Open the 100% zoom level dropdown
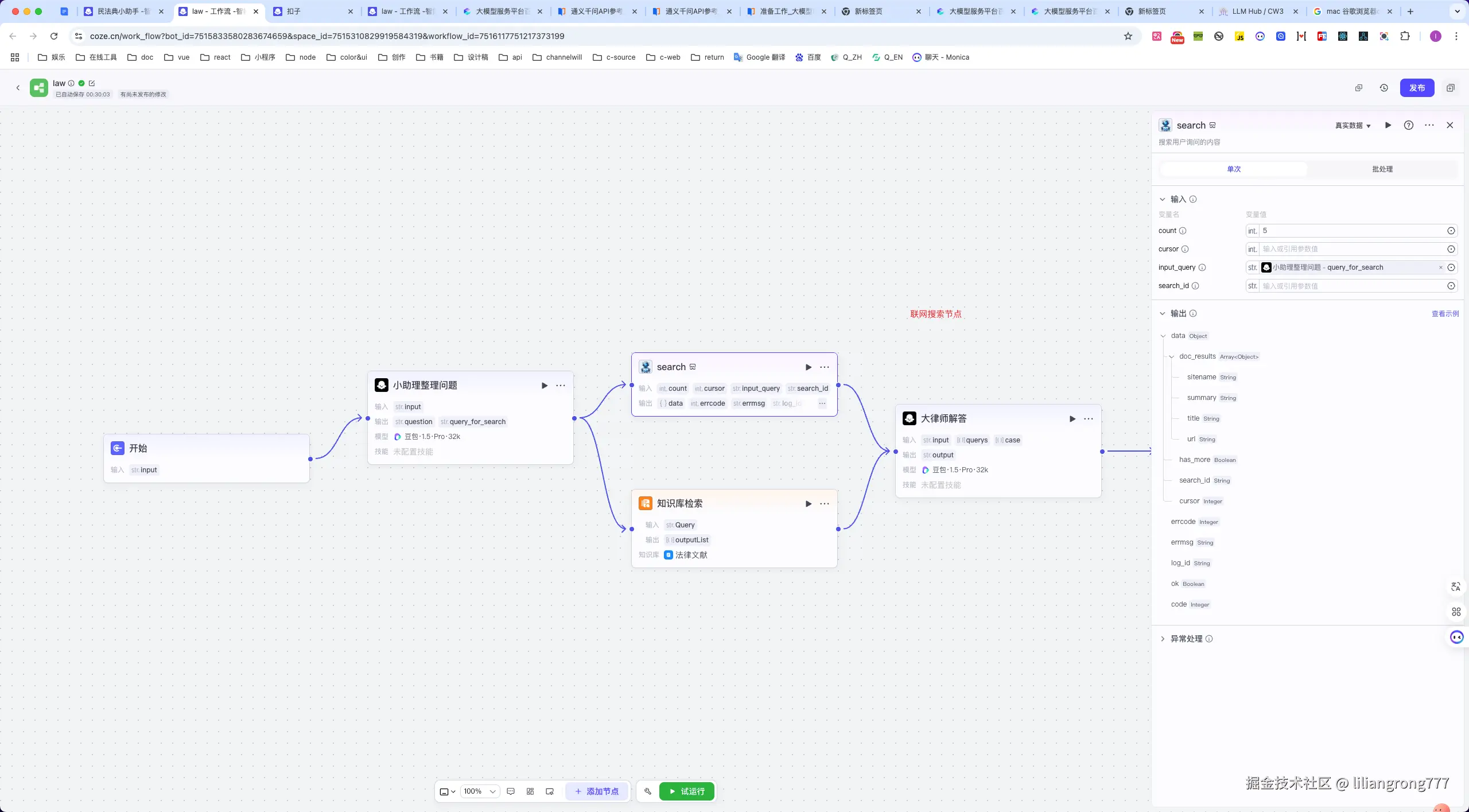Viewport: 1469px width, 812px height. 480,791
